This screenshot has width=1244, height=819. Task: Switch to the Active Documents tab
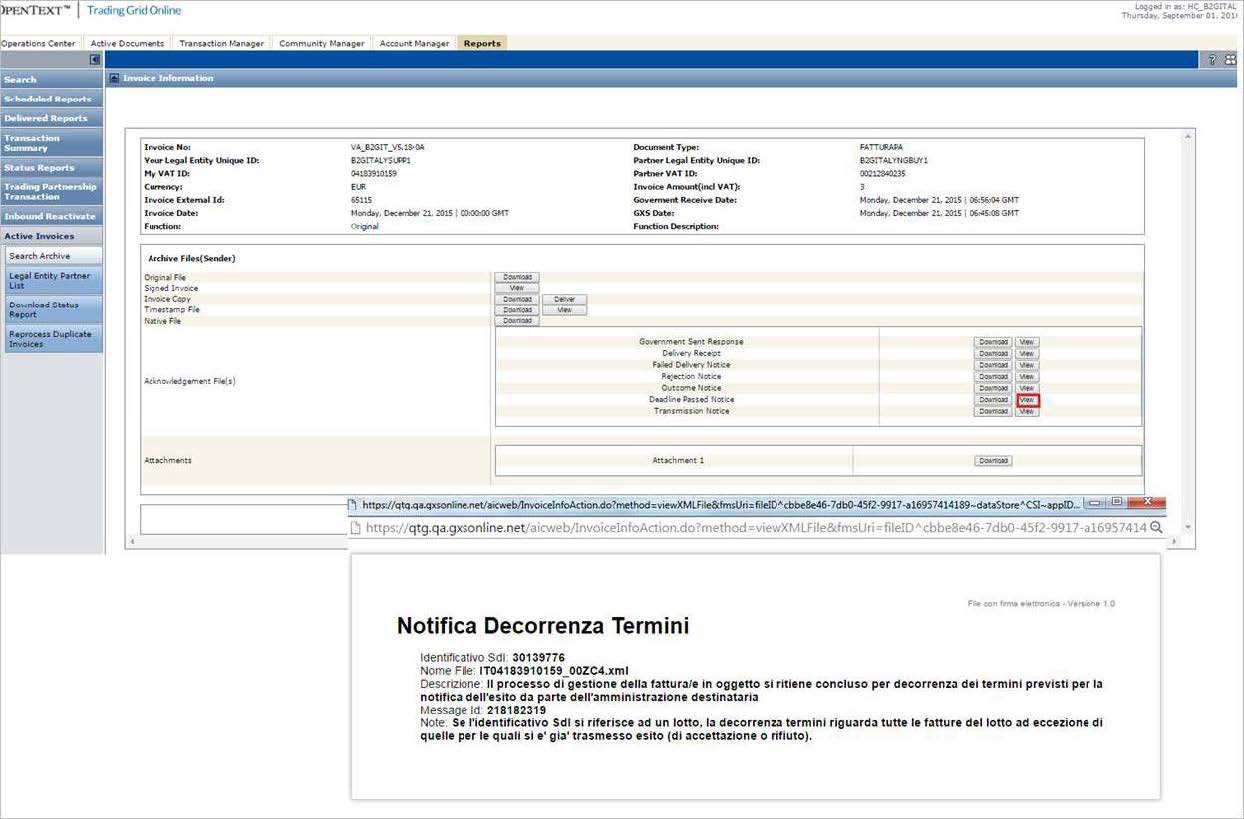pyautogui.click(x=127, y=43)
